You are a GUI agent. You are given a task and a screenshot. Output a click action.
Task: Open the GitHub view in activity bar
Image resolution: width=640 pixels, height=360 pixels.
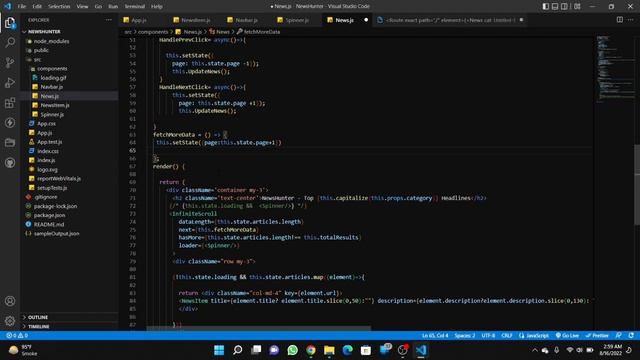pyautogui.click(x=10, y=162)
